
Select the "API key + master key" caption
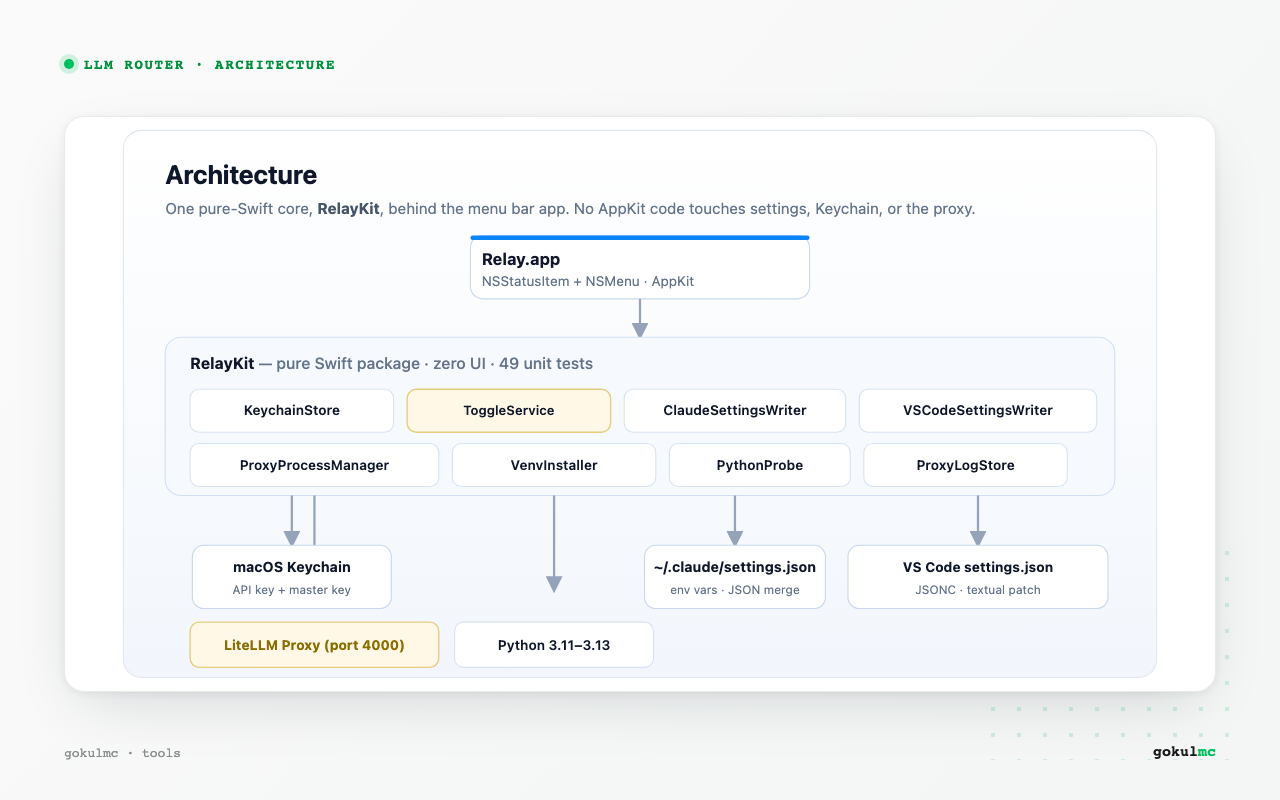click(x=292, y=590)
